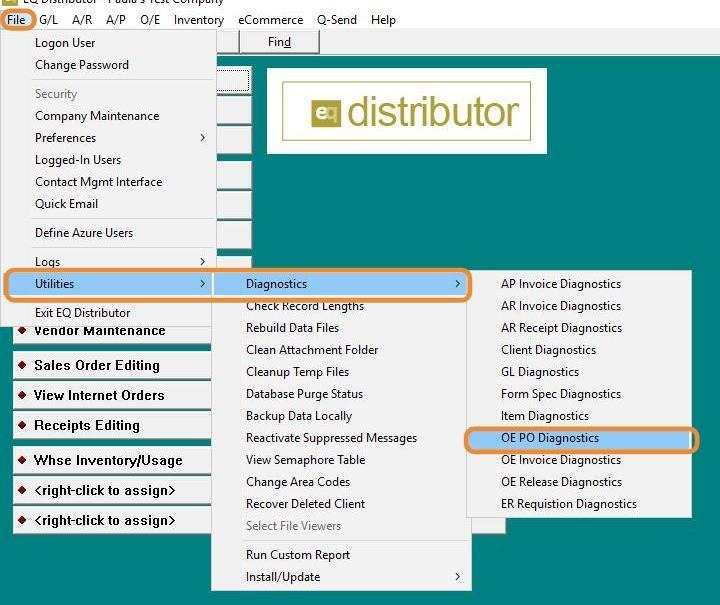The width and height of the screenshot is (720, 605).
Task: Expand the Install/Update submenu
Action: click(x=341, y=577)
